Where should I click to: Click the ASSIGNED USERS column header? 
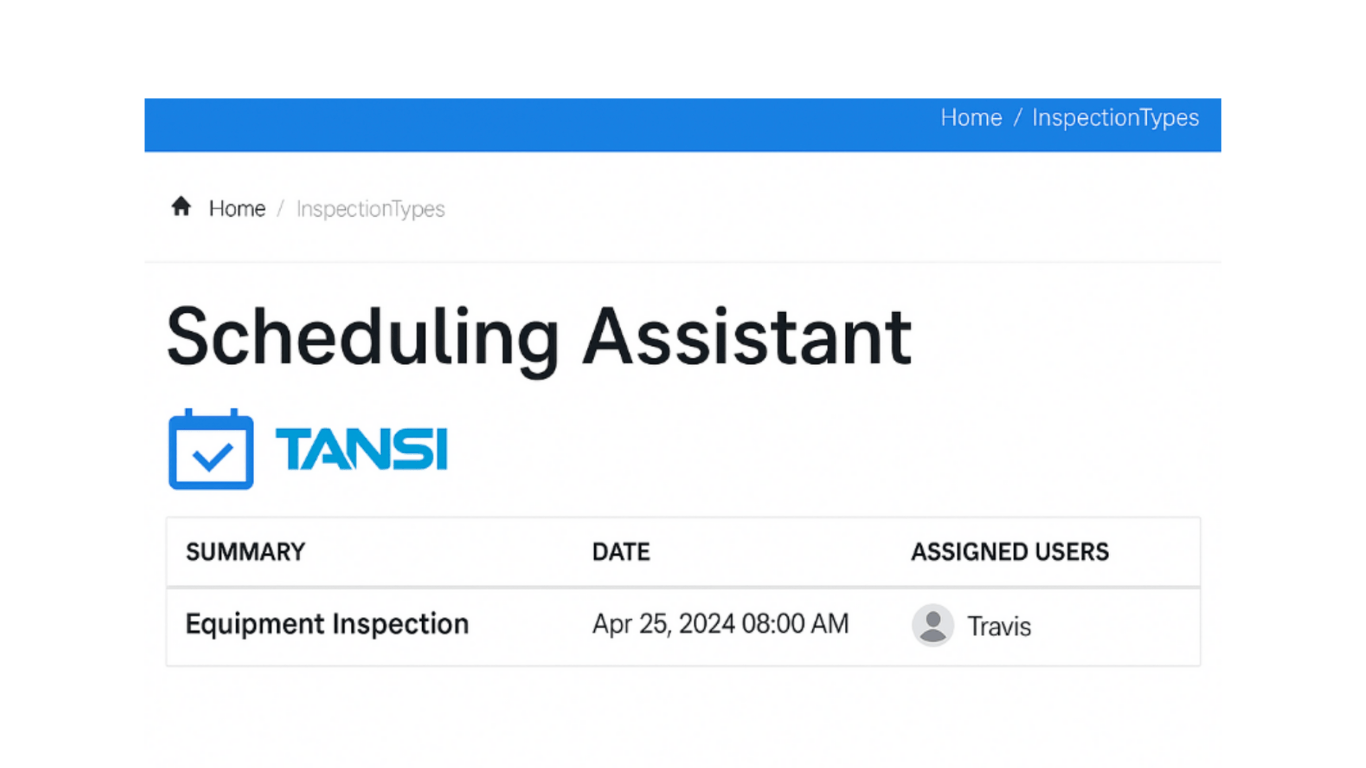tap(1009, 551)
